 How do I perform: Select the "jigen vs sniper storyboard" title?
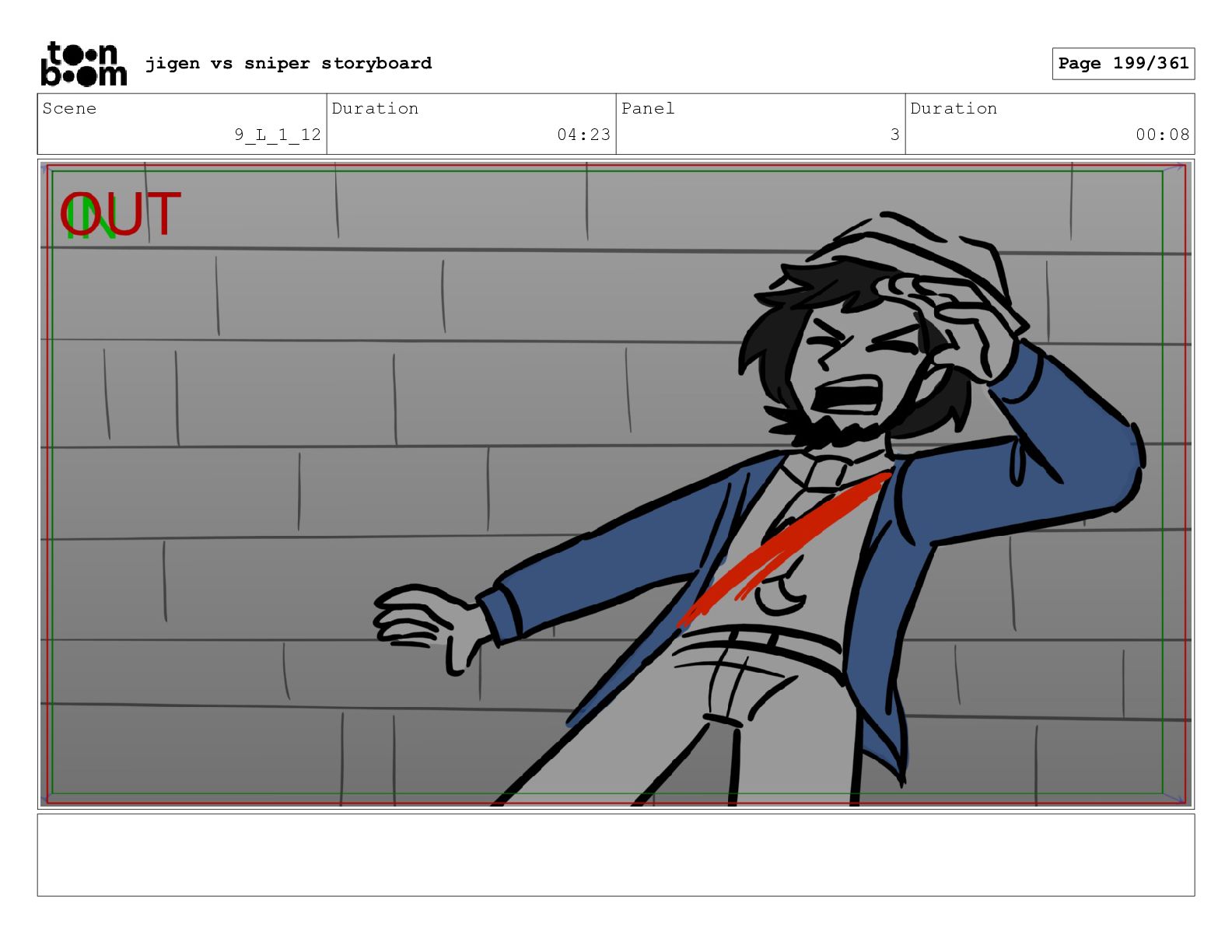pyautogui.click(x=289, y=63)
